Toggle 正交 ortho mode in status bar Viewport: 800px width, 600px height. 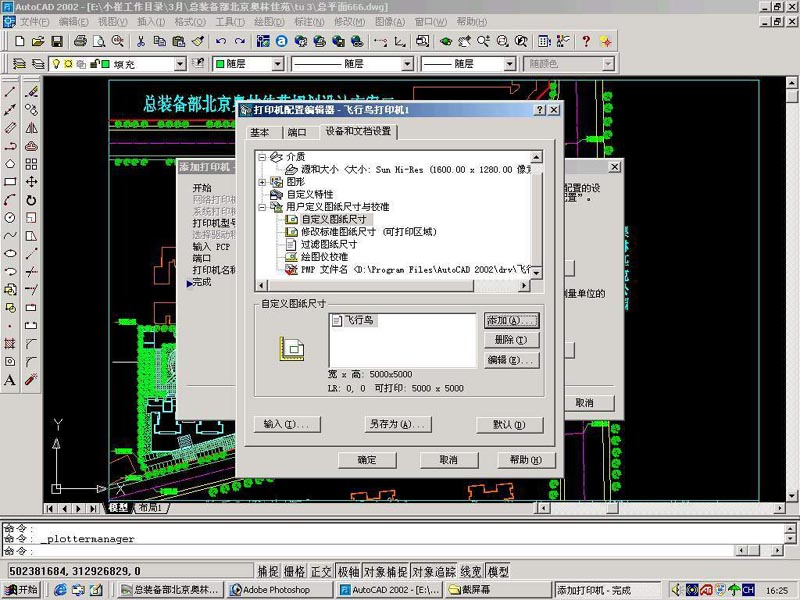321,571
